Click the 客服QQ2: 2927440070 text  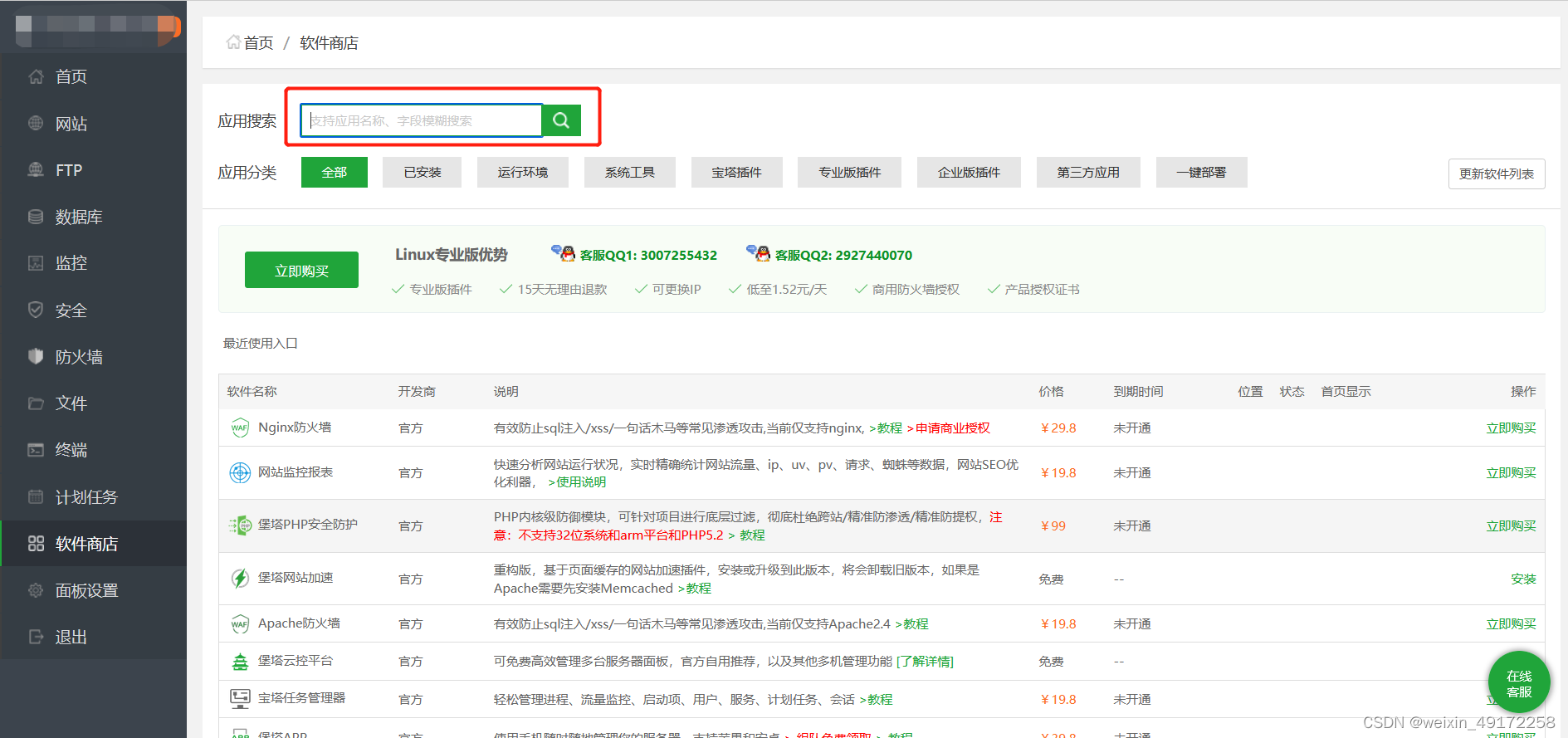pos(843,256)
